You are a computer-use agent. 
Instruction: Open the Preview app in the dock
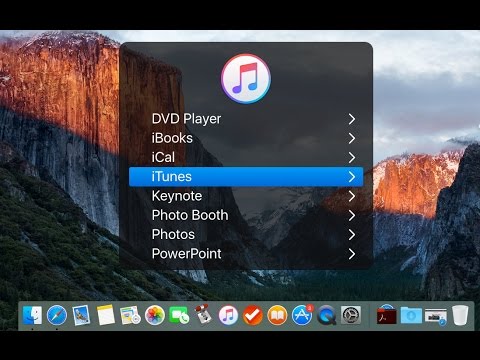click(x=81, y=315)
